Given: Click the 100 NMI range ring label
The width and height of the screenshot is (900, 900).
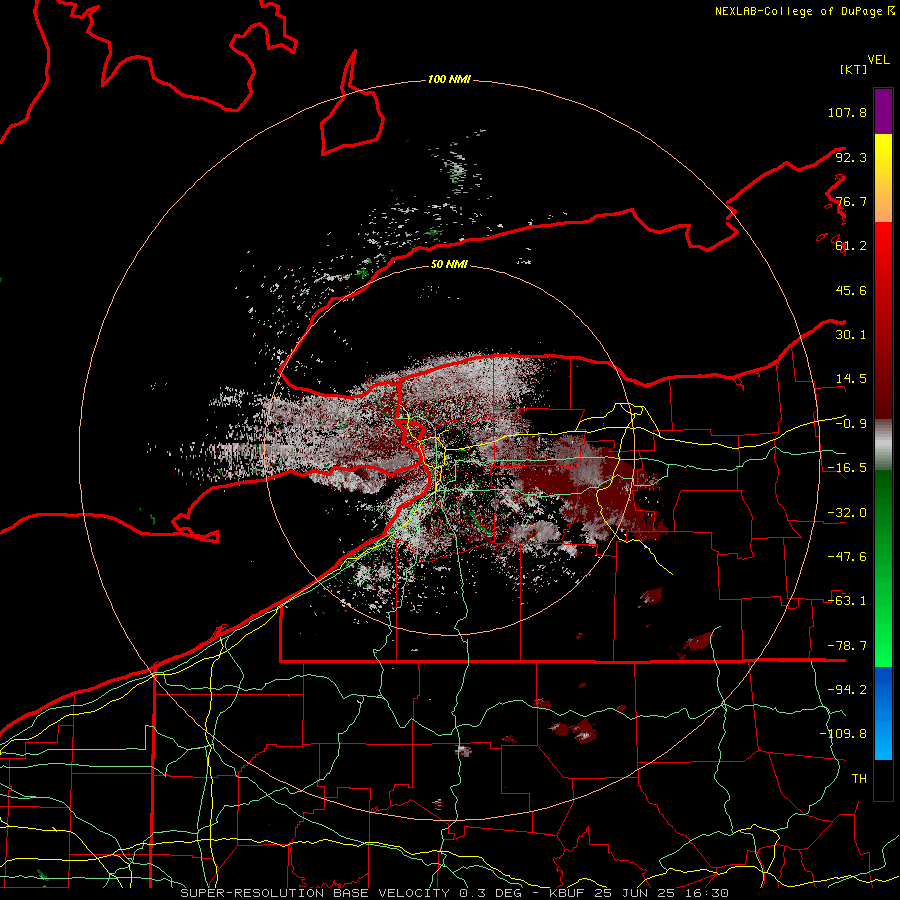Looking at the screenshot, I should tap(449, 79).
